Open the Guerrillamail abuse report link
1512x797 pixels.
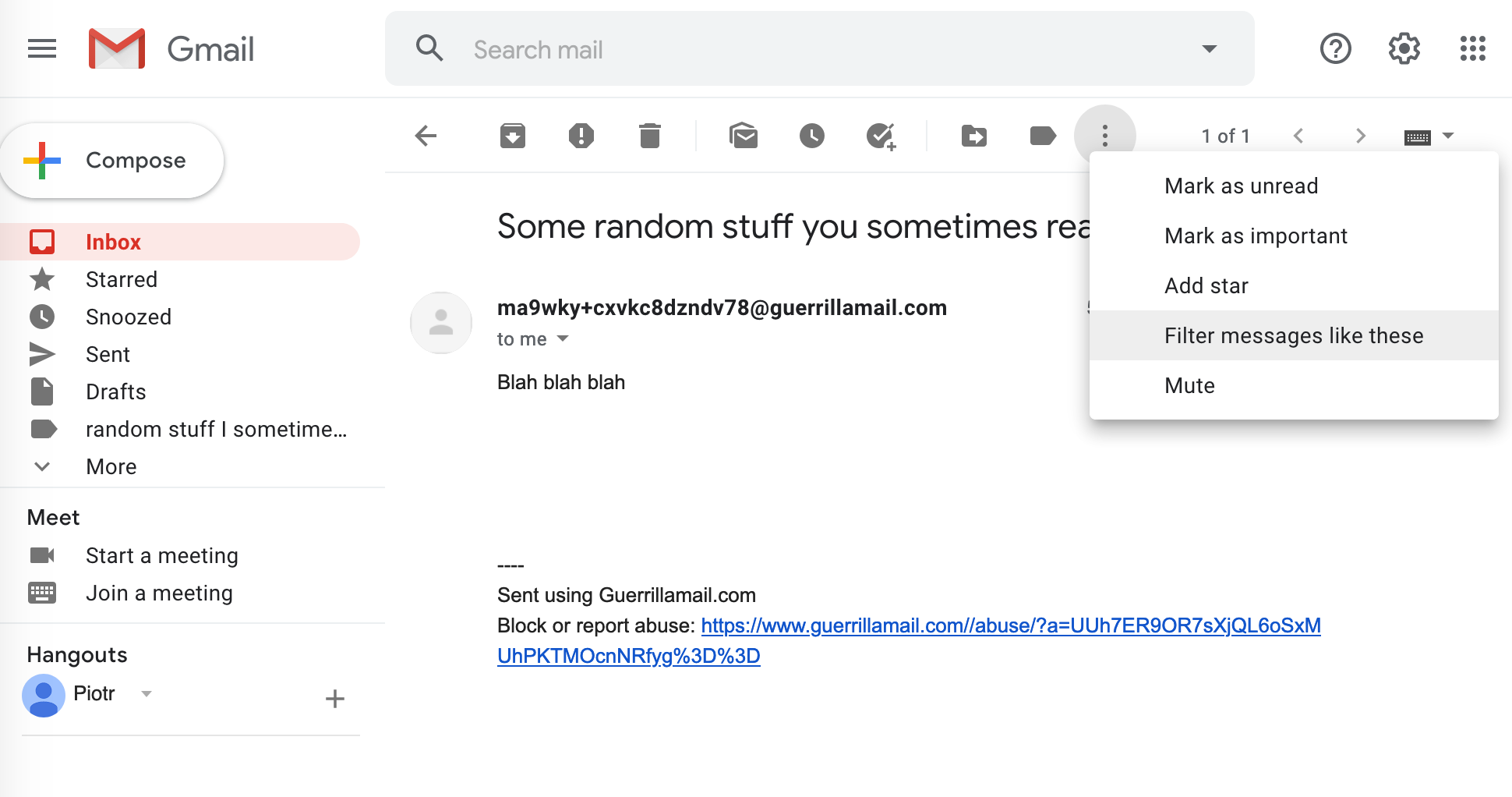click(x=1010, y=625)
